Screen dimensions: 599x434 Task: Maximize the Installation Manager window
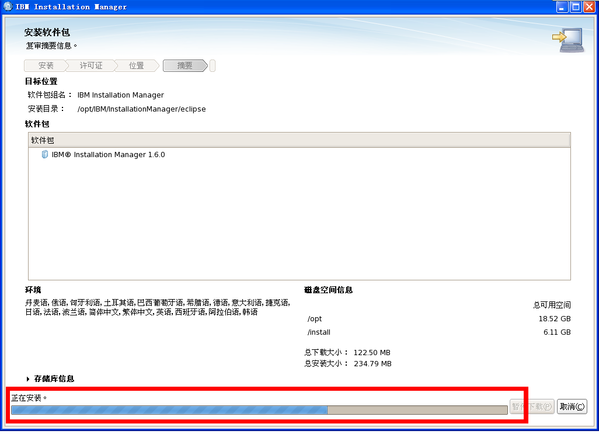pos(576,6)
